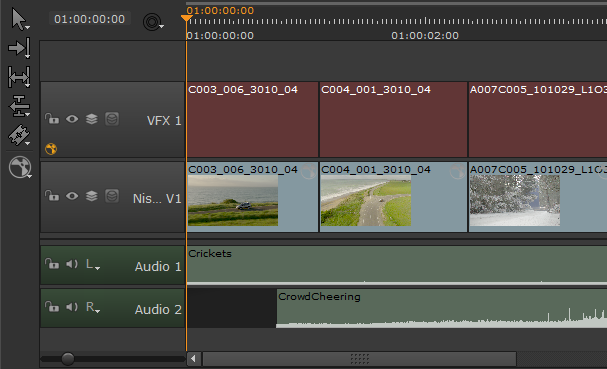Viewport: 607px width, 369px height.
Task: Lock the Audio 2 track
Action: pyautogui.click(x=52, y=307)
